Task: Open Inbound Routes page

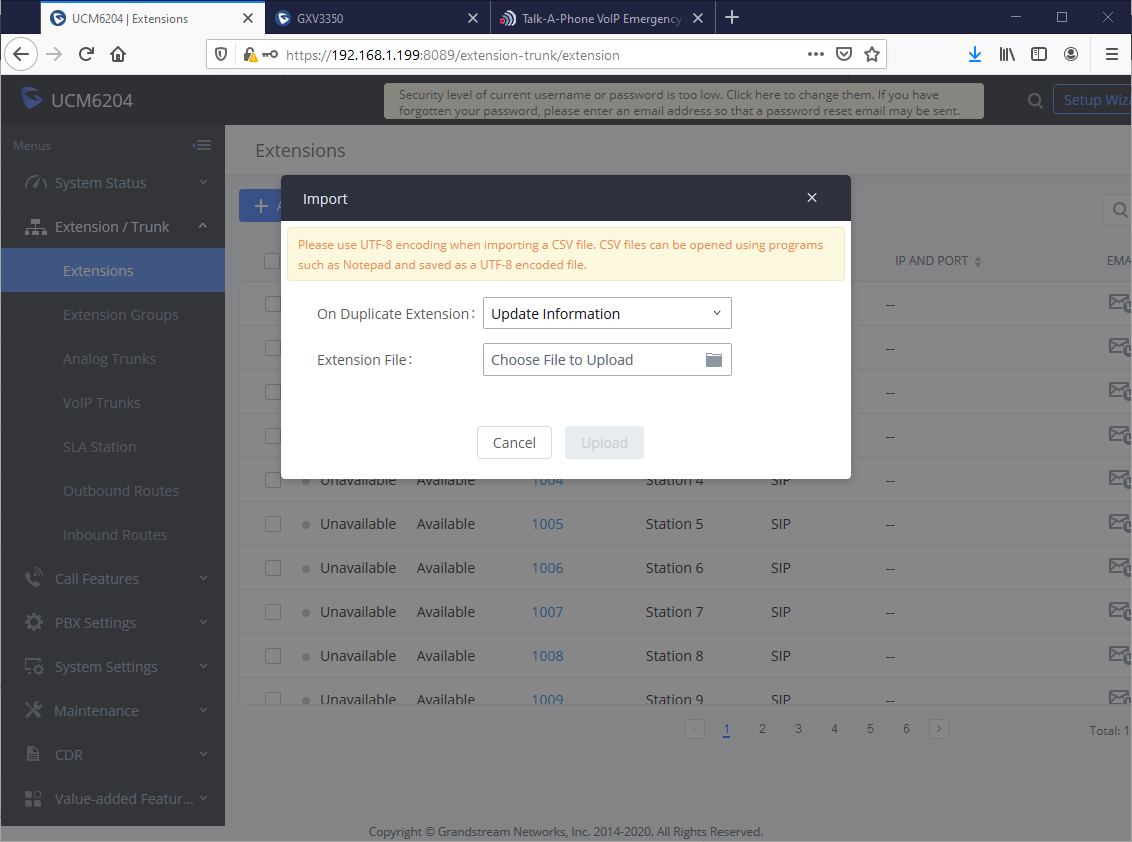Action: coord(113,535)
